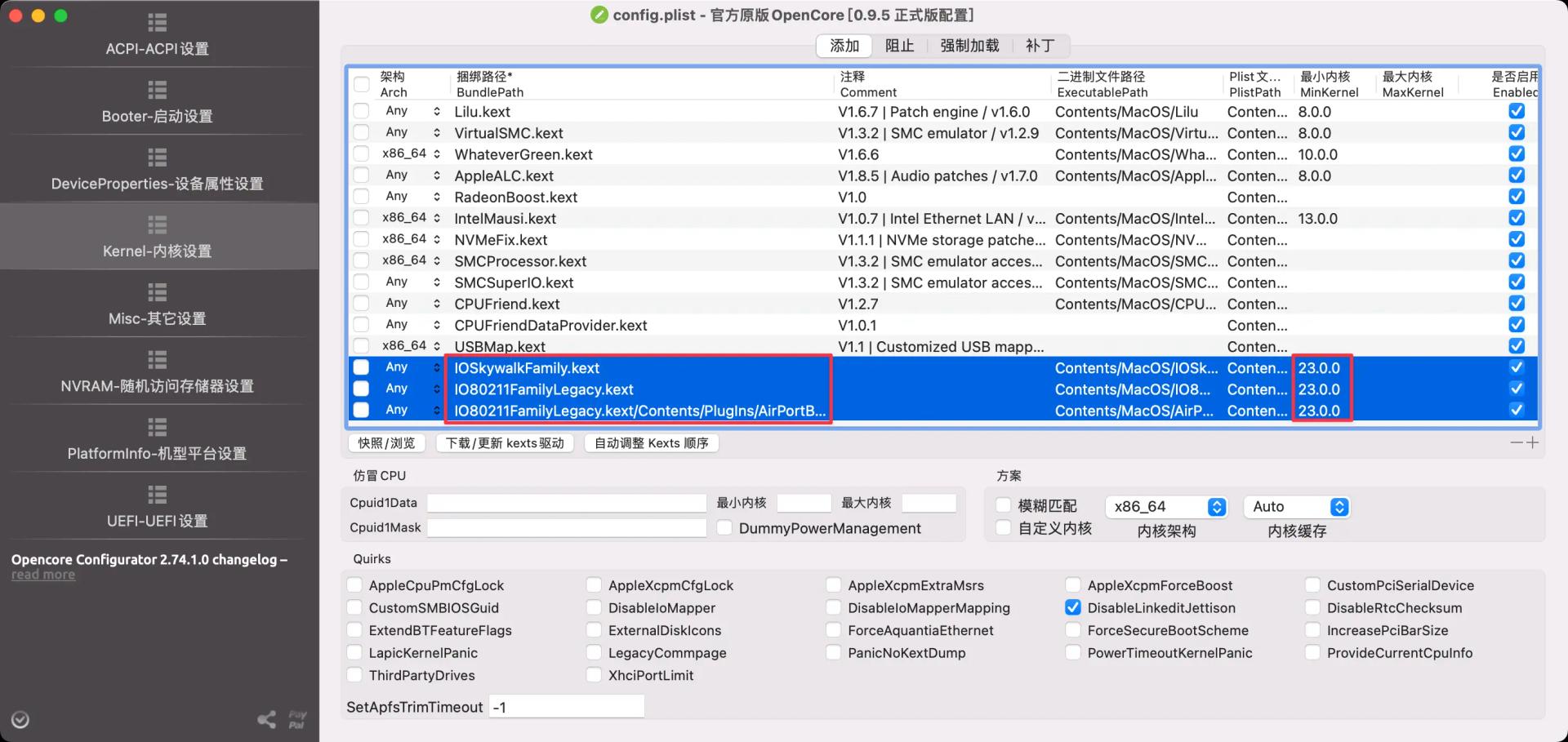Click the checkmark status icon in sidebar

pos(20,719)
